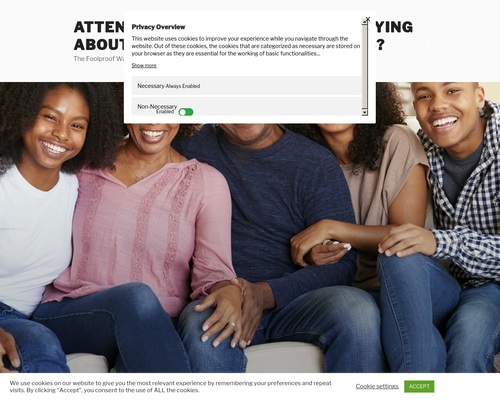
Task: Click the scrollbar down arrow in dialog
Action: click(x=365, y=113)
